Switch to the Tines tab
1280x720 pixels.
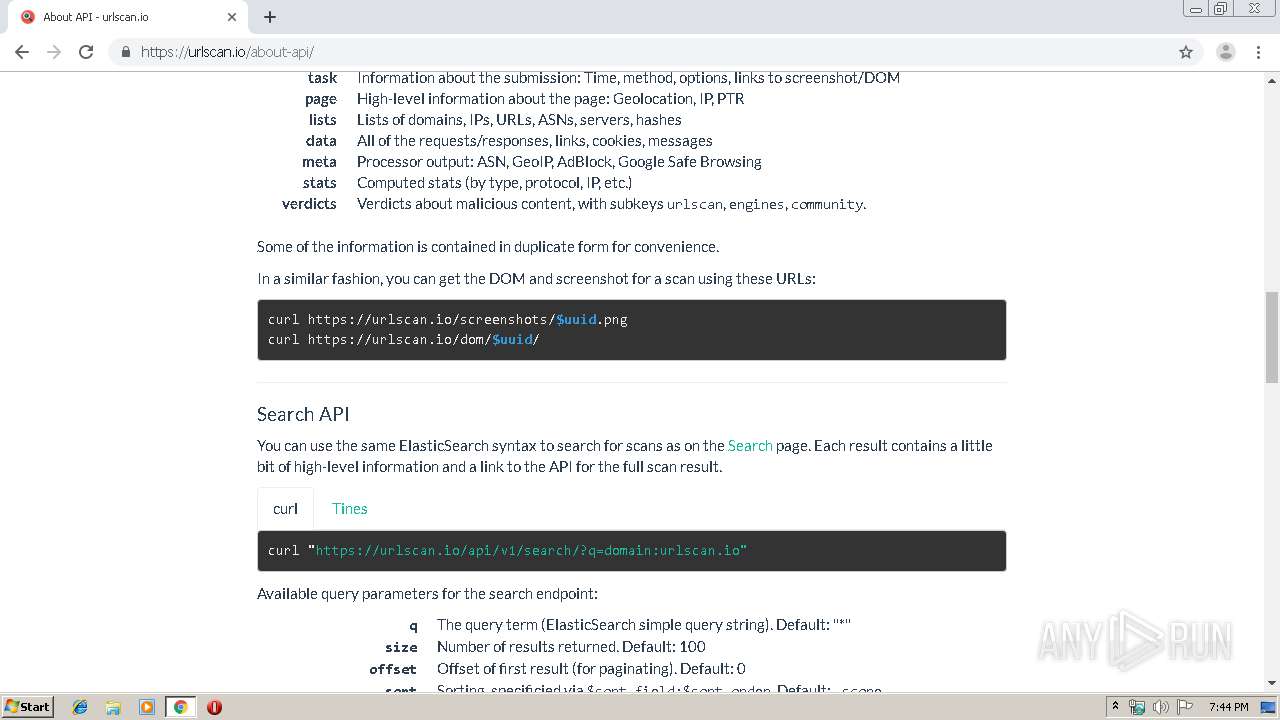click(x=350, y=509)
